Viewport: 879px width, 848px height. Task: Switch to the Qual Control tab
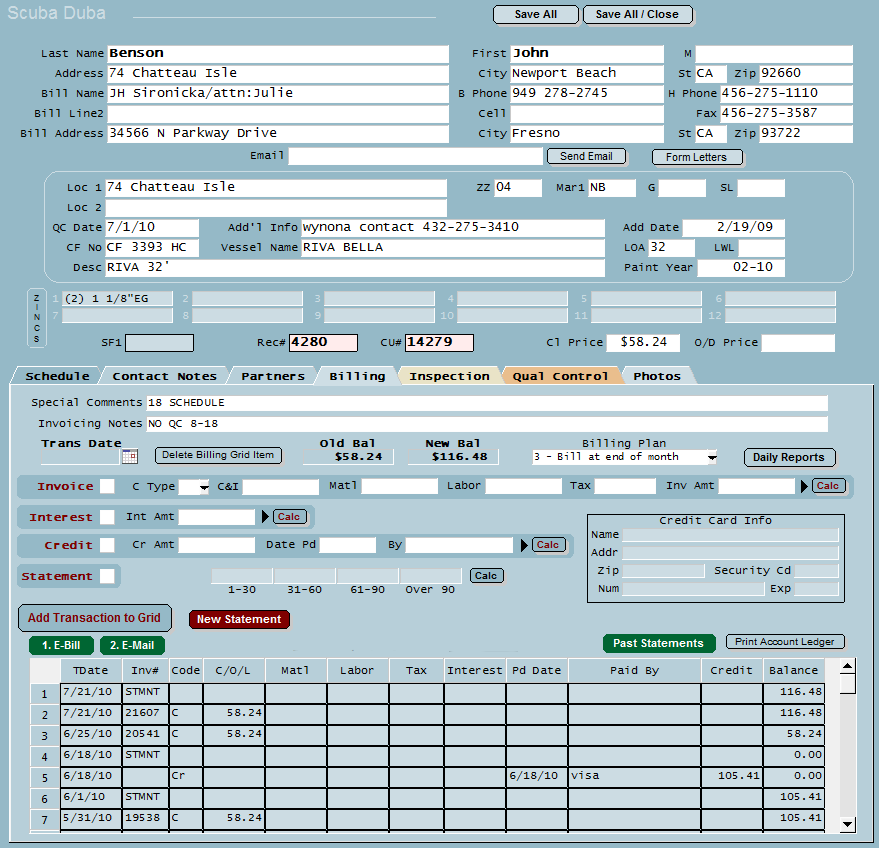(560, 376)
